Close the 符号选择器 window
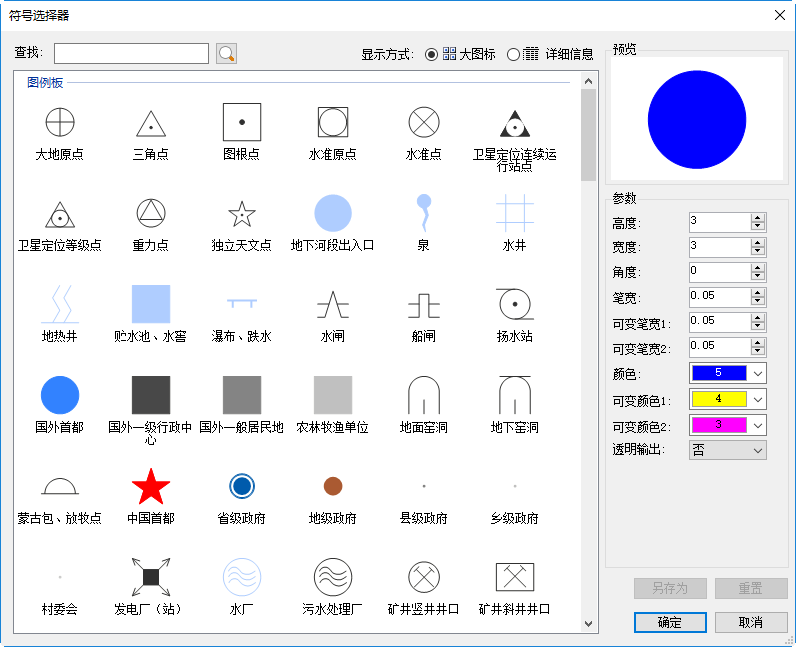The image size is (796, 647). [780, 15]
